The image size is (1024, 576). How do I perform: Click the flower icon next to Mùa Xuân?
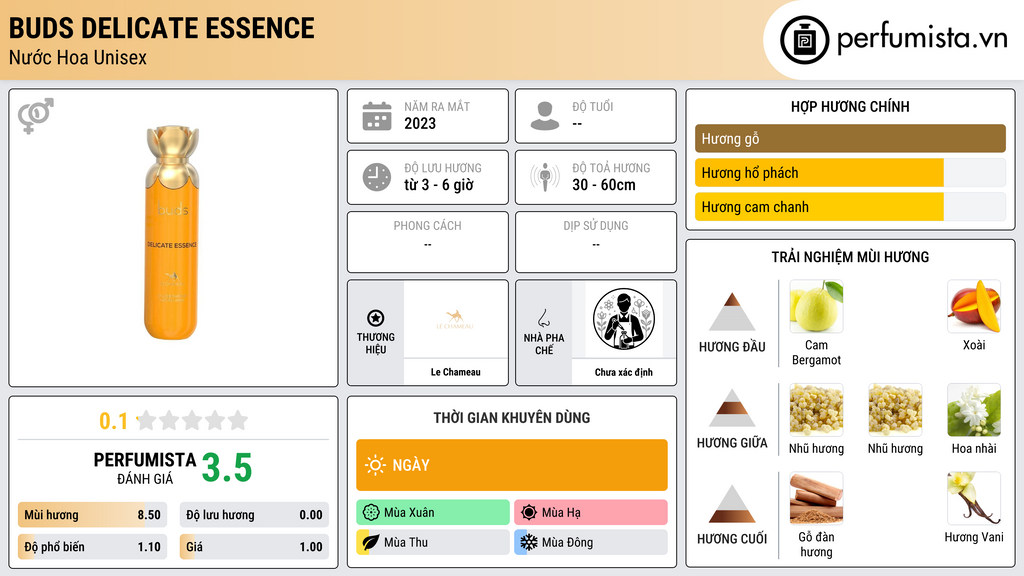(371, 513)
